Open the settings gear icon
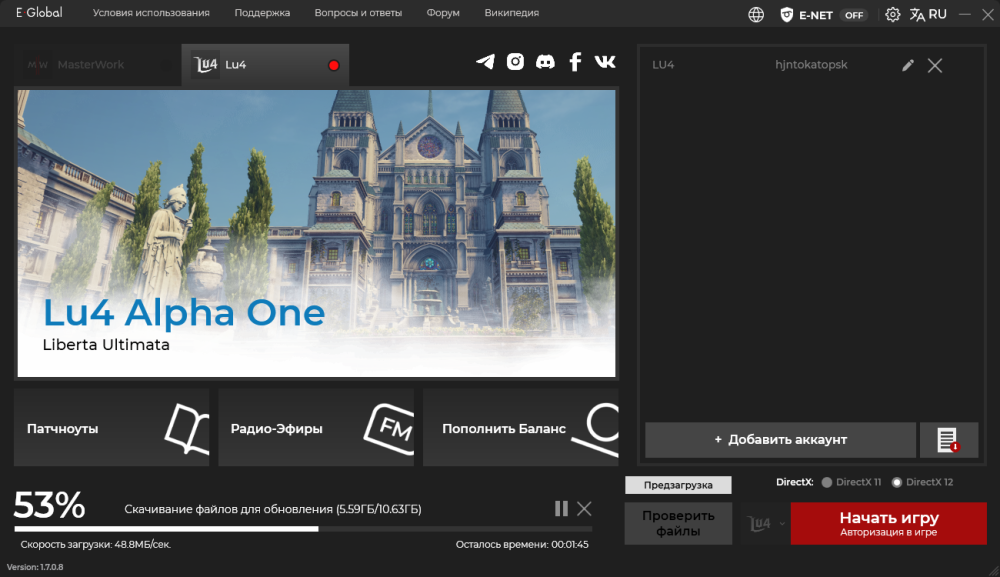 click(x=892, y=14)
